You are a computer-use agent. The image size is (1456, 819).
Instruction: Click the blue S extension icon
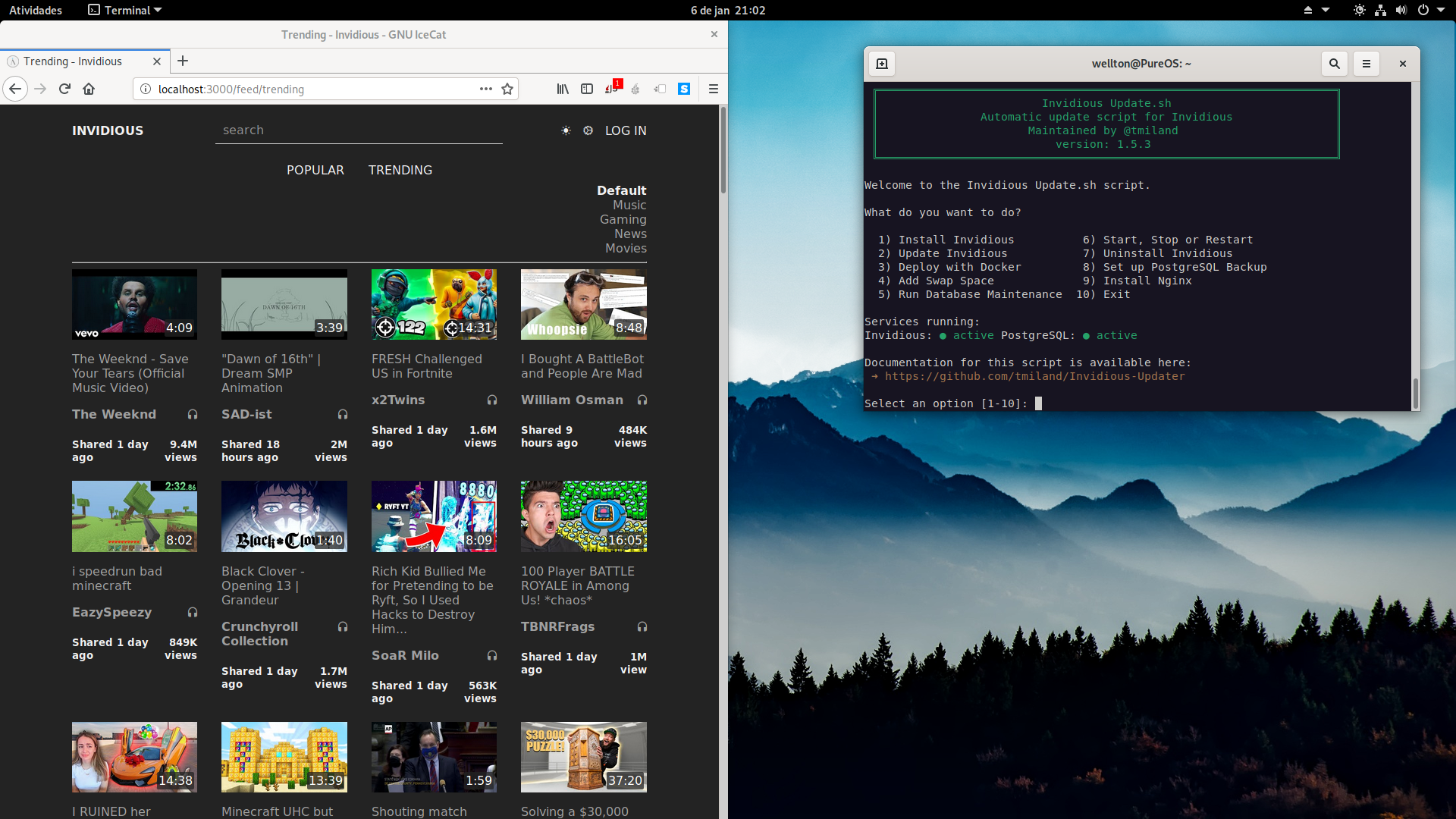684,89
